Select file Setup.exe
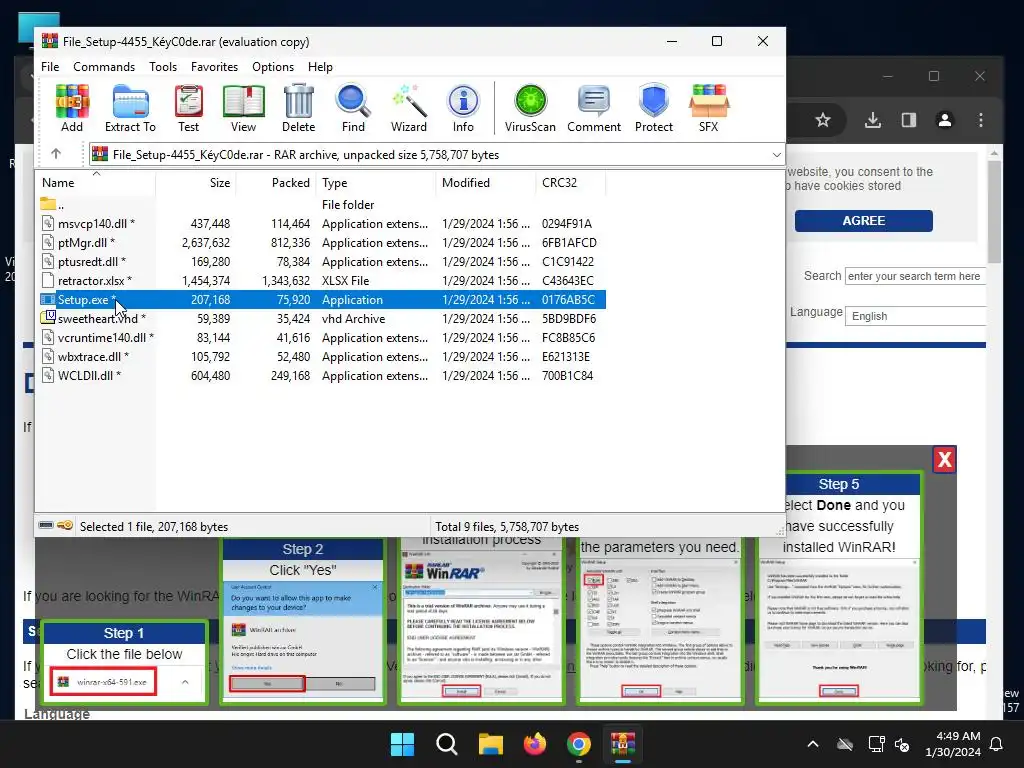This screenshot has height=768, width=1024. click(321, 299)
